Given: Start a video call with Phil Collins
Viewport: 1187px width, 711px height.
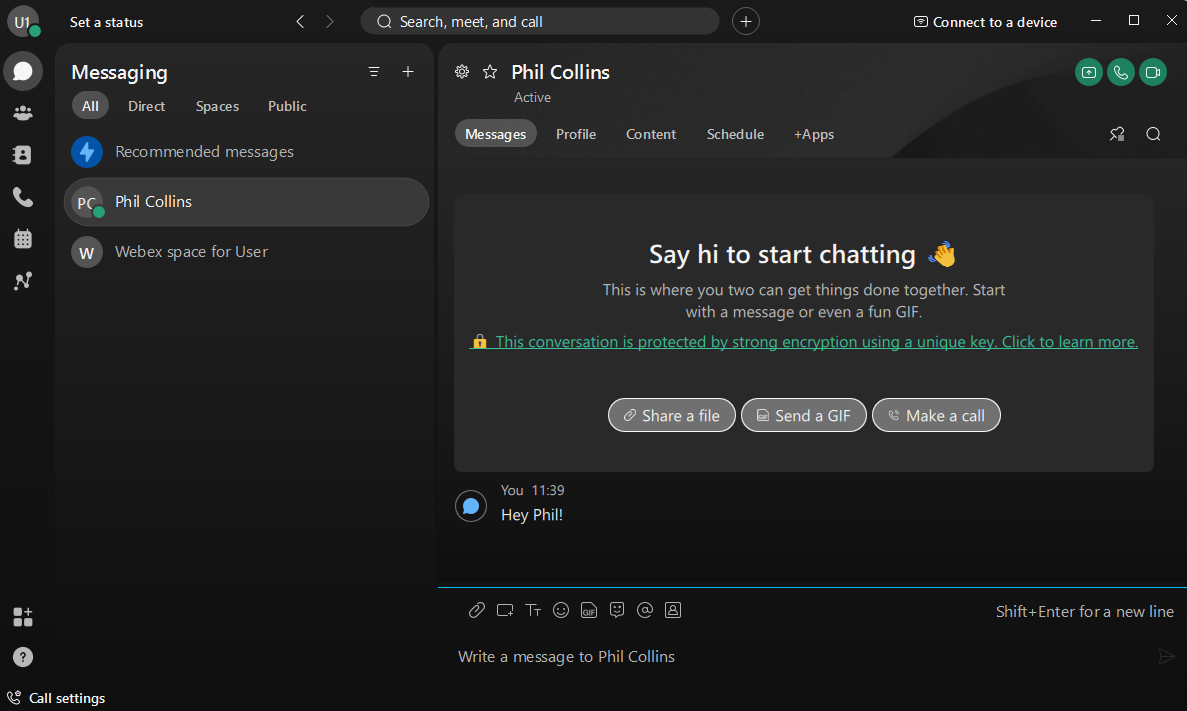Looking at the screenshot, I should [x=1153, y=73].
